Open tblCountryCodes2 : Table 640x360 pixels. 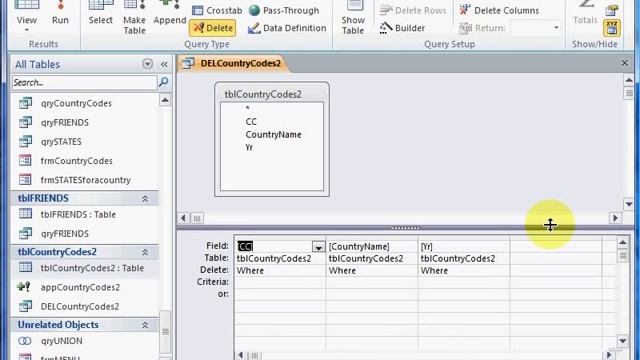pyautogui.click(x=92, y=268)
